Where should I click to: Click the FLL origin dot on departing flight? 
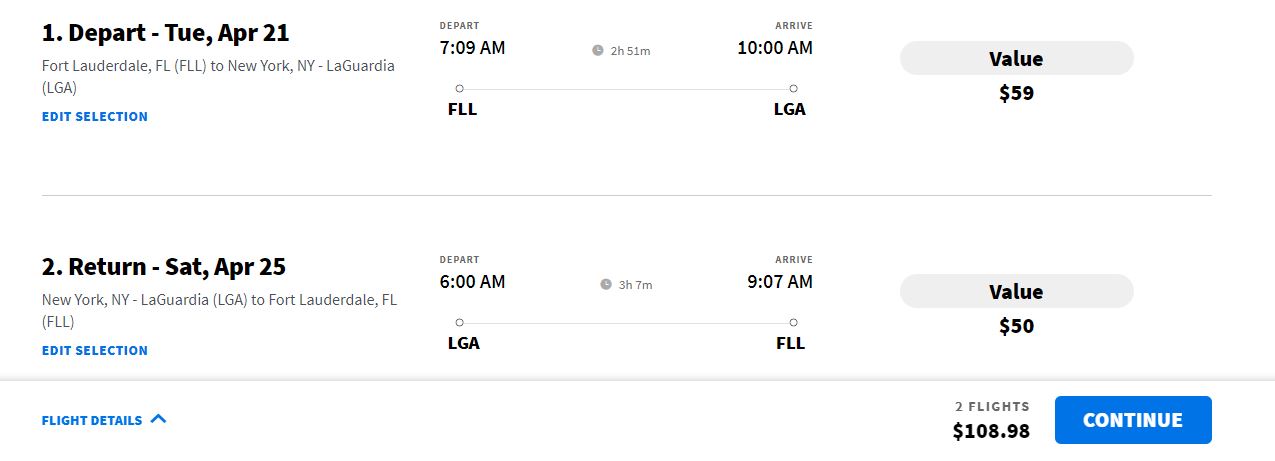click(459, 88)
